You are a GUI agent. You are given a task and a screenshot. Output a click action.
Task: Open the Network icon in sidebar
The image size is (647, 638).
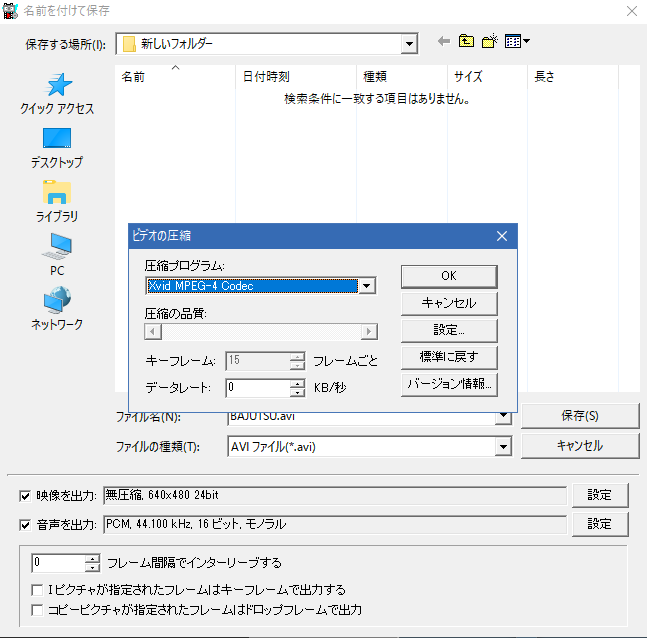57,301
